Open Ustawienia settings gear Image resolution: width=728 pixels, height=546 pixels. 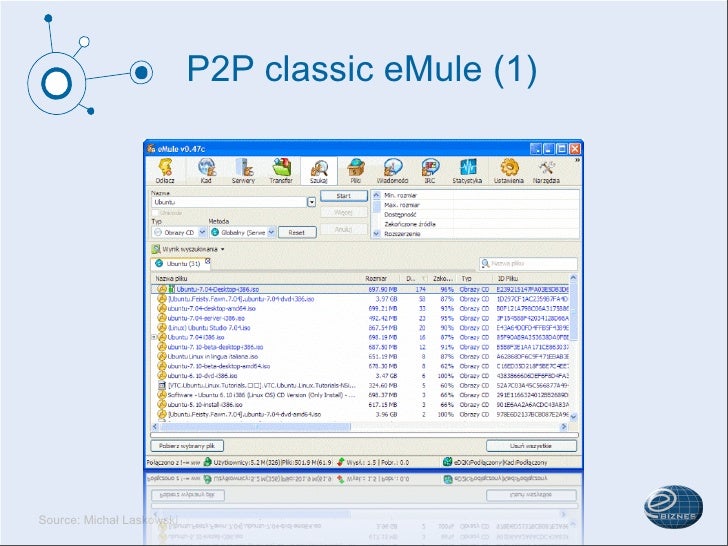pyautogui.click(x=509, y=168)
